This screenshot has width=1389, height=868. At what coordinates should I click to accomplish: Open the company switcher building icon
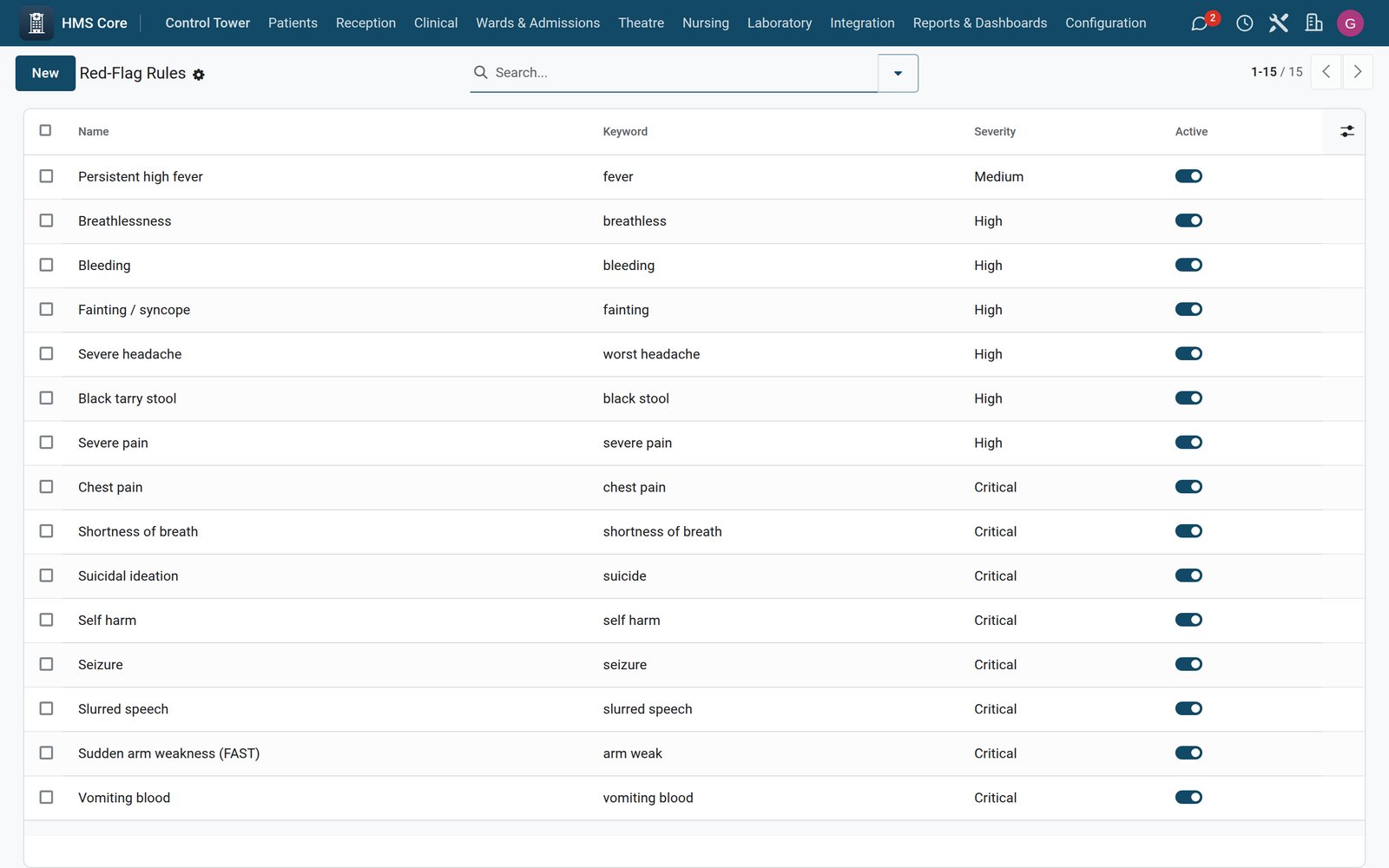(1314, 23)
